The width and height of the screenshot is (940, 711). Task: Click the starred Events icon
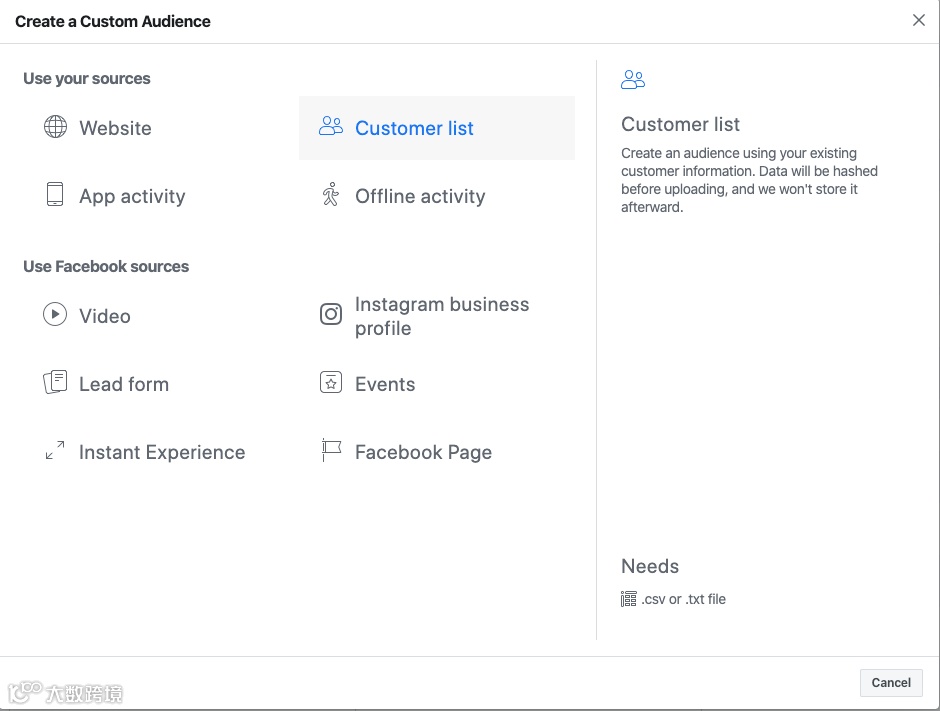(x=331, y=382)
